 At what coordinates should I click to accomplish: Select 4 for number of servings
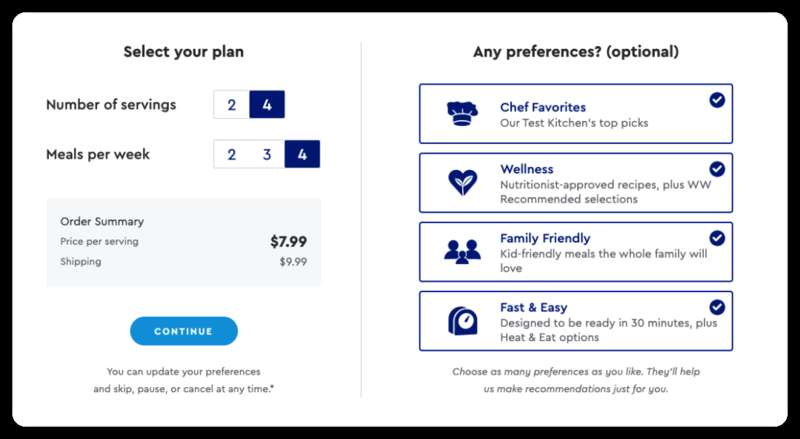click(267, 105)
